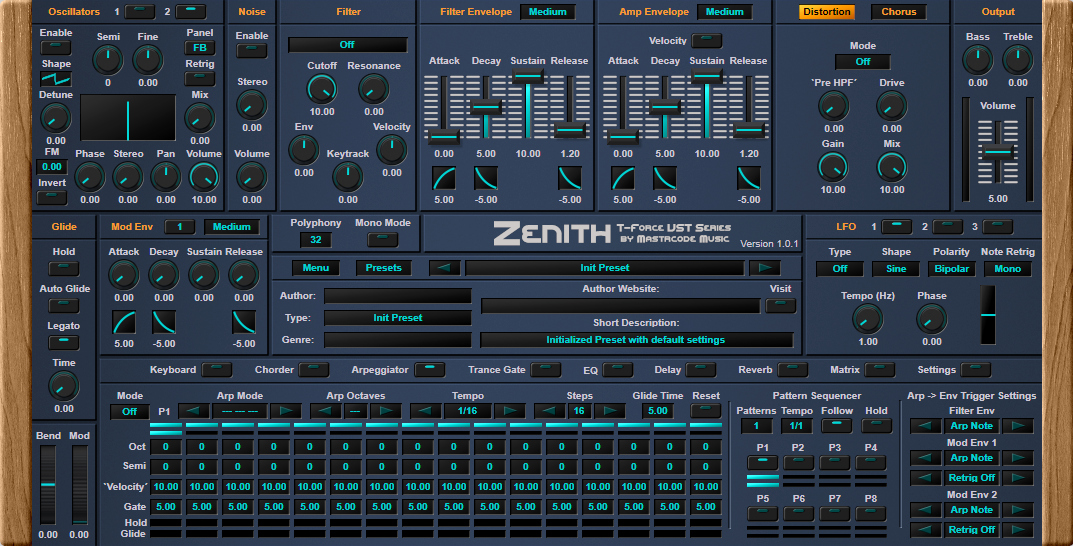Open the LFO Note Retrig Mono dropdown
The width and height of the screenshot is (1073, 546).
[1007, 269]
